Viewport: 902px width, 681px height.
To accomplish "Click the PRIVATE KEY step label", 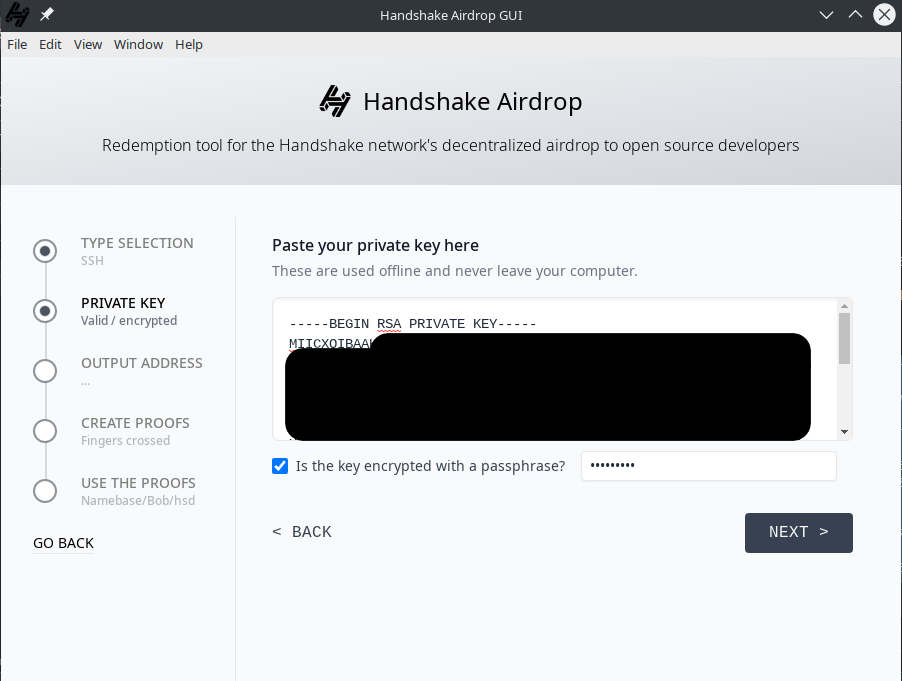I will 123,303.
